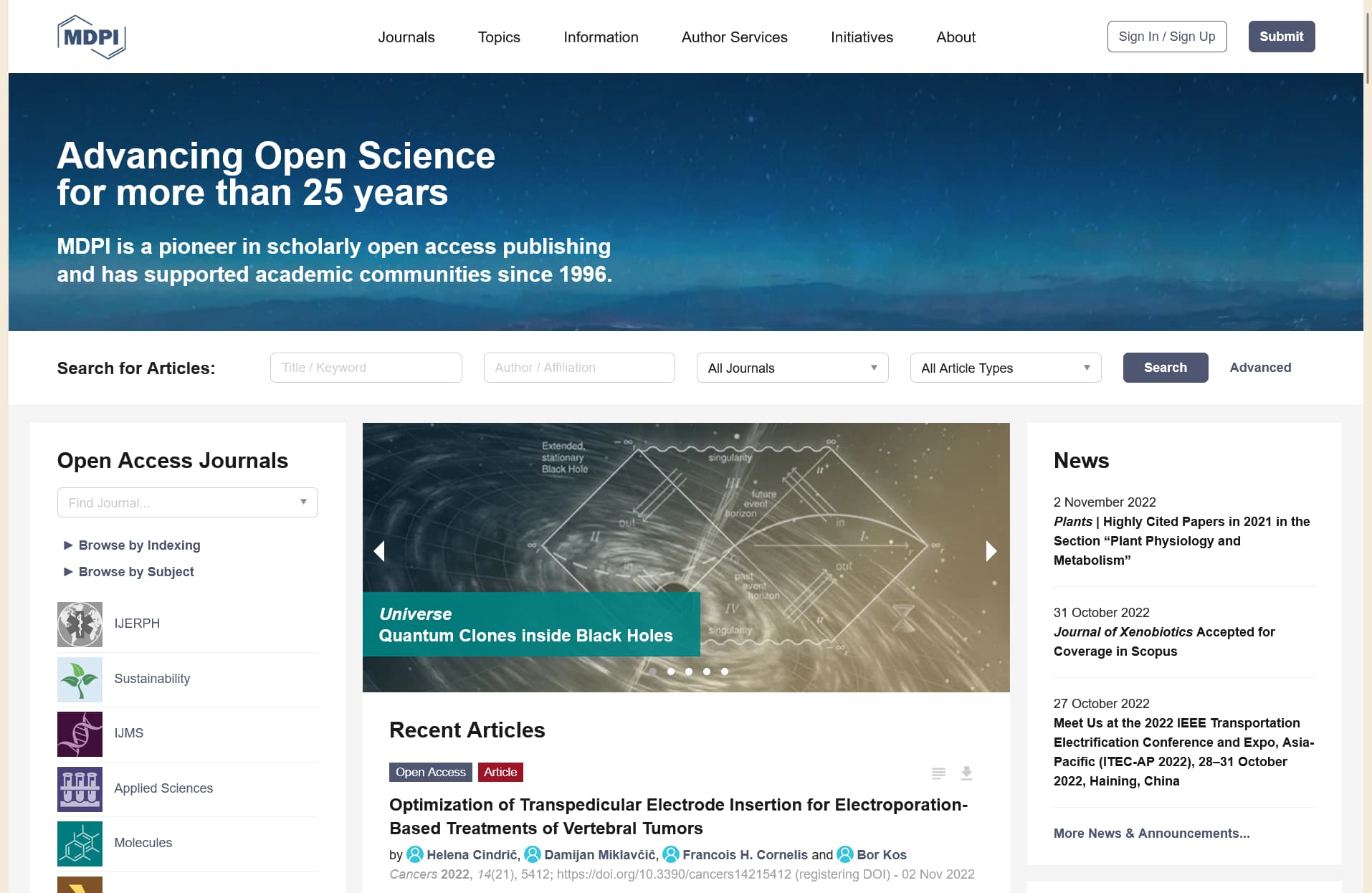The height and width of the screenshot is (893, 1372).
Task: Select the last carousel dot indicator
Action: (725, 672)
